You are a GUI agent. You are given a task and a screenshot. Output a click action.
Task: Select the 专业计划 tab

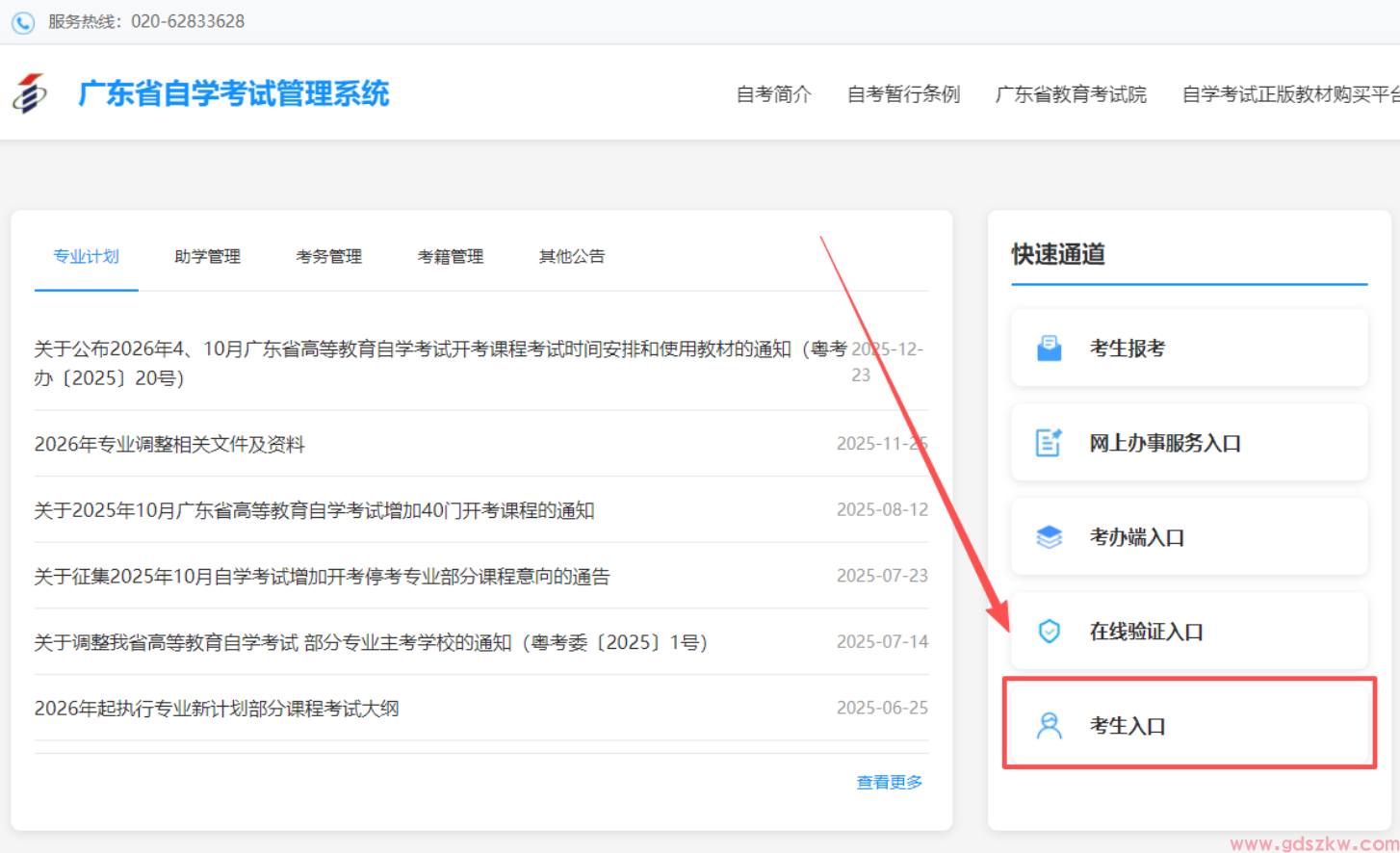click(x=86, y=256)
